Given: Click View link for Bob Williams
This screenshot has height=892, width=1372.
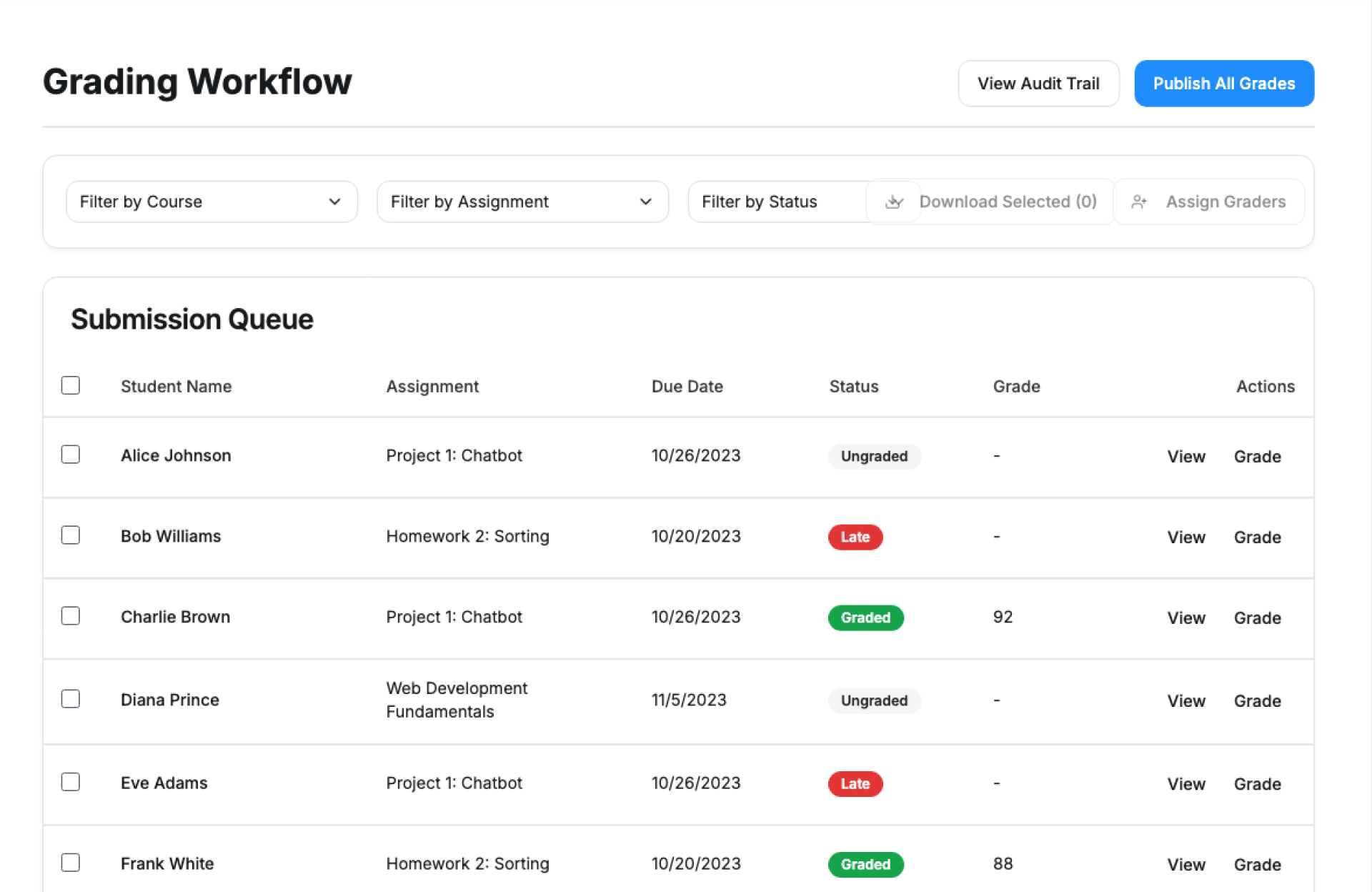Looking at the screenshot, I should coord(1185,537).
